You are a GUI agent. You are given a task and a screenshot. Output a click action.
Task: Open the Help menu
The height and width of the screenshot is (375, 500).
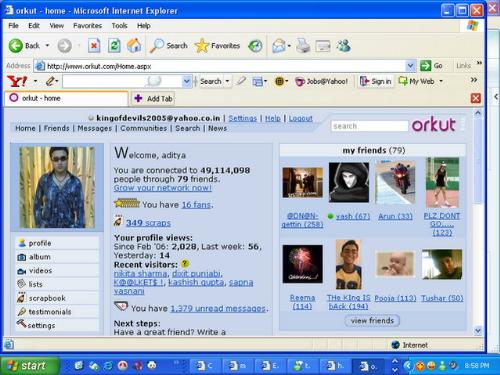[x=144, y=26]
